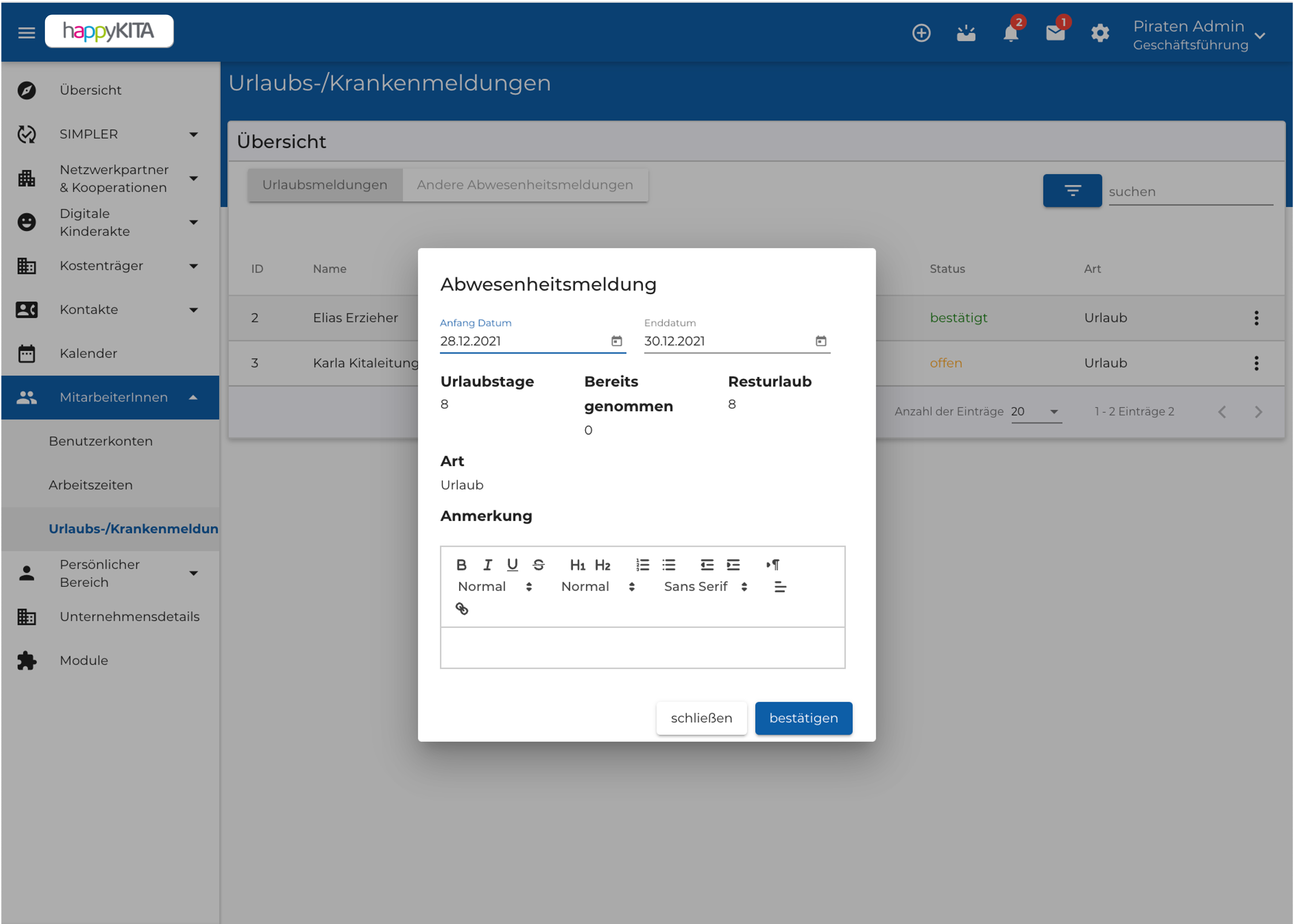Expand Persönlicher Bereich section
1294x924 pixels.
[110, 573]
